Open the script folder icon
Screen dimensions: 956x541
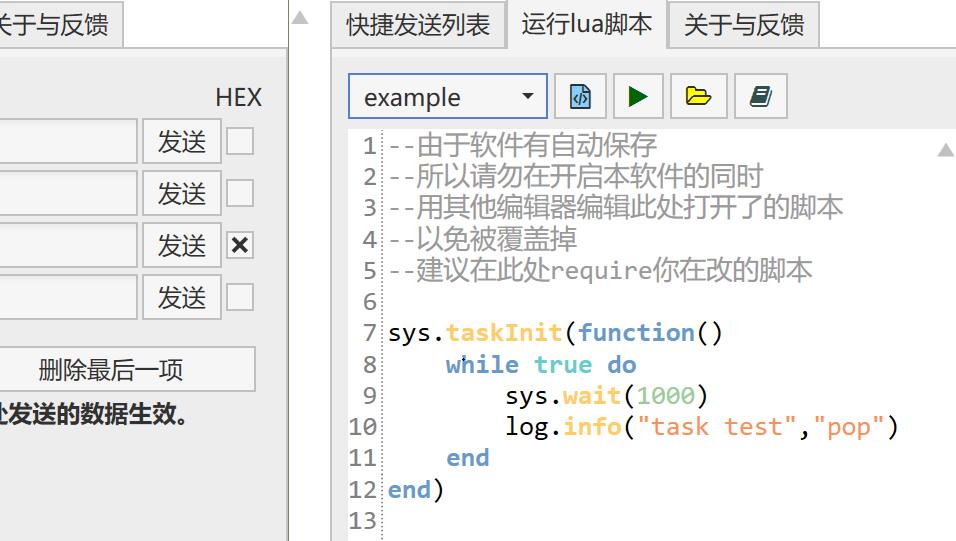[x=698, y=97]
